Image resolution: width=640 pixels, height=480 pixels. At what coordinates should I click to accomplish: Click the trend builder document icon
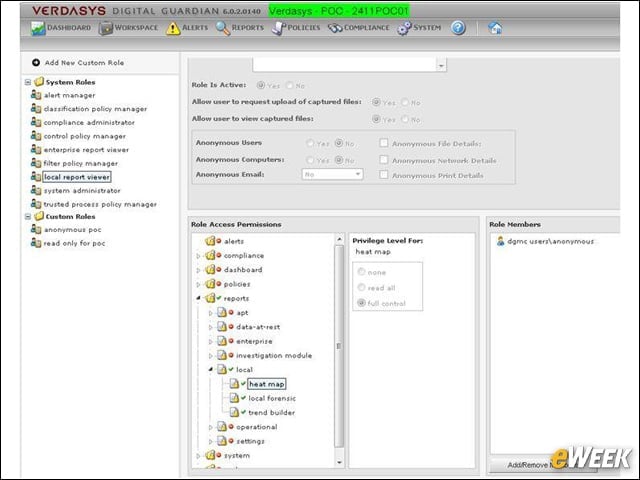(234, 412)
